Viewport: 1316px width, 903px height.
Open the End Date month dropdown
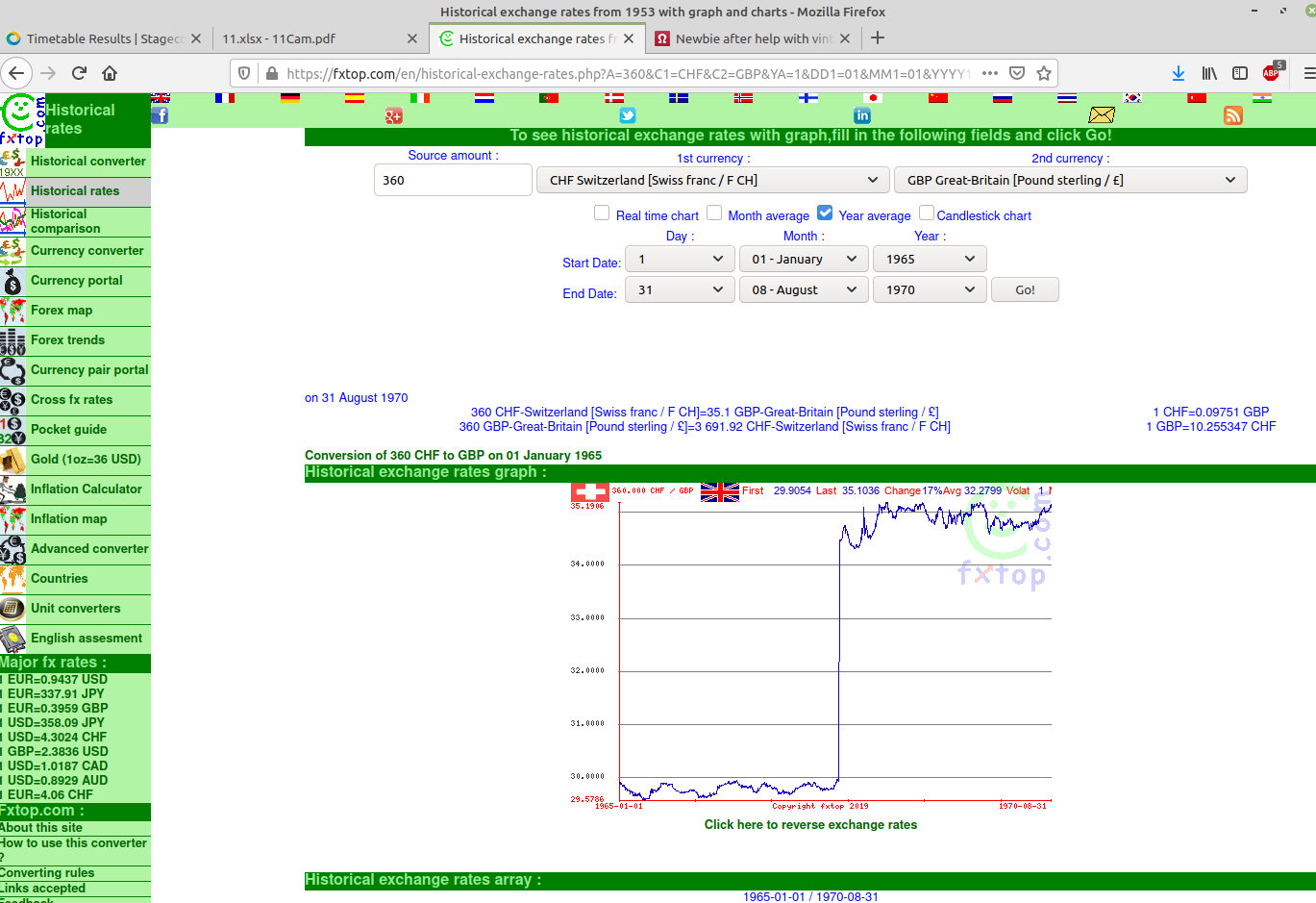pos(804,289)
